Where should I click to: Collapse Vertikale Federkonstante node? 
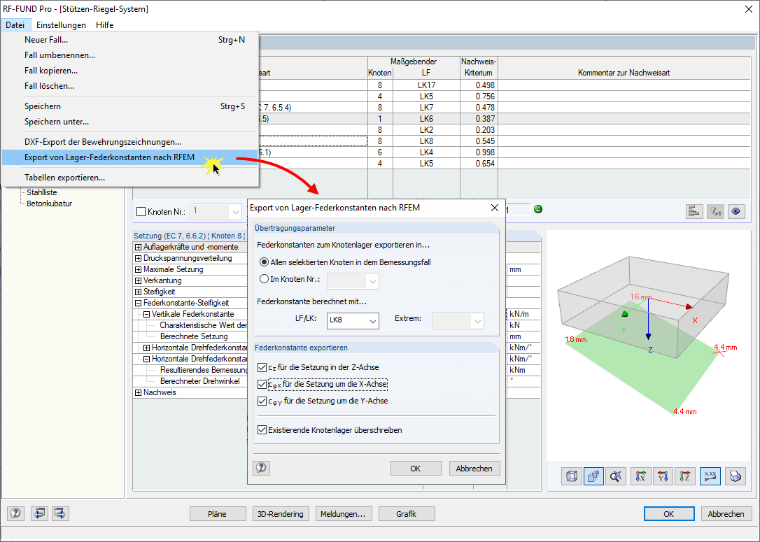tap(146, 314)
